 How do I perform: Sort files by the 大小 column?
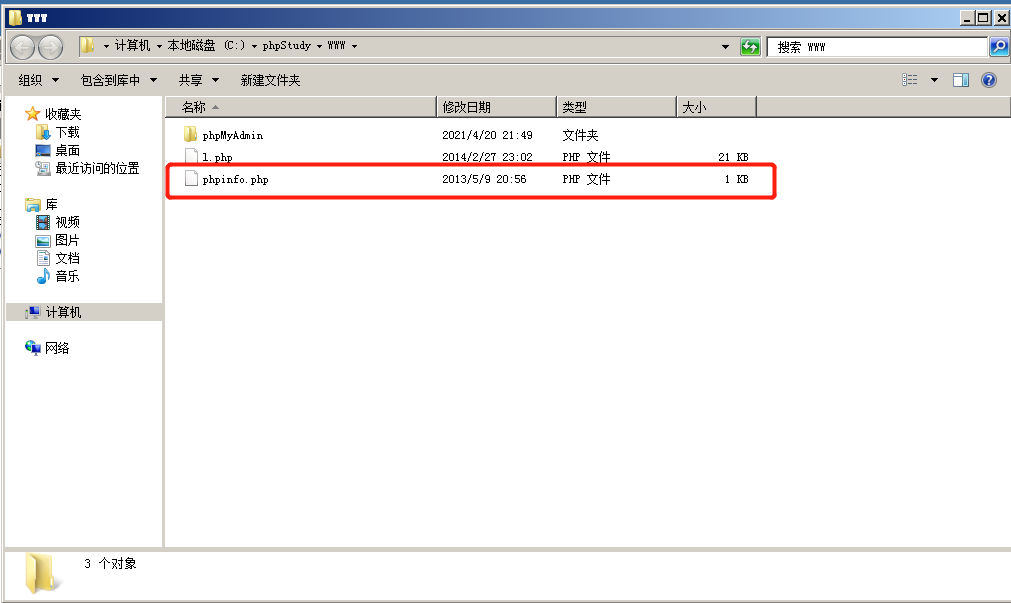[x=716, y=107]
